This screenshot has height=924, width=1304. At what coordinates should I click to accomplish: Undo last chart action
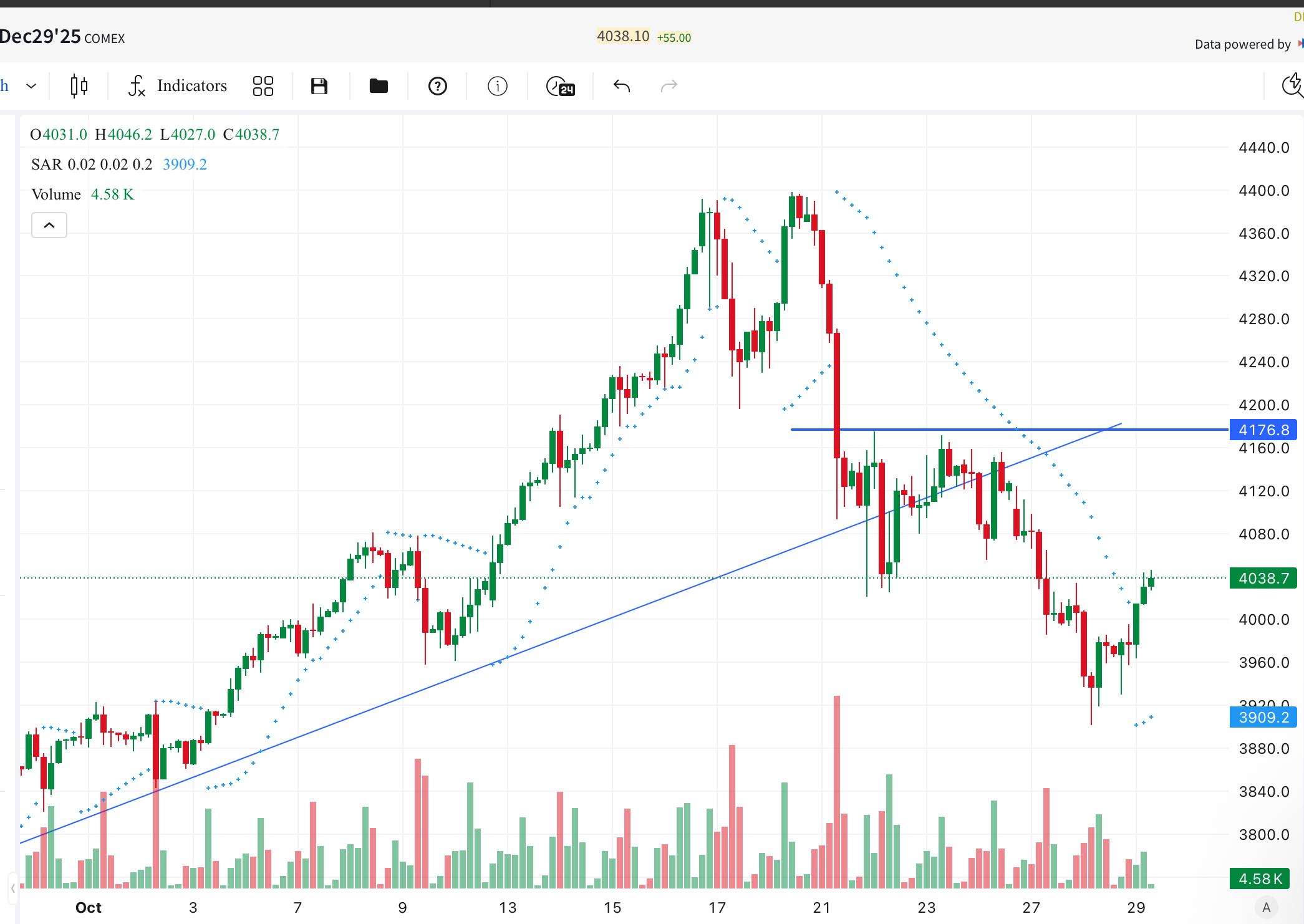[x=622, y=86]
